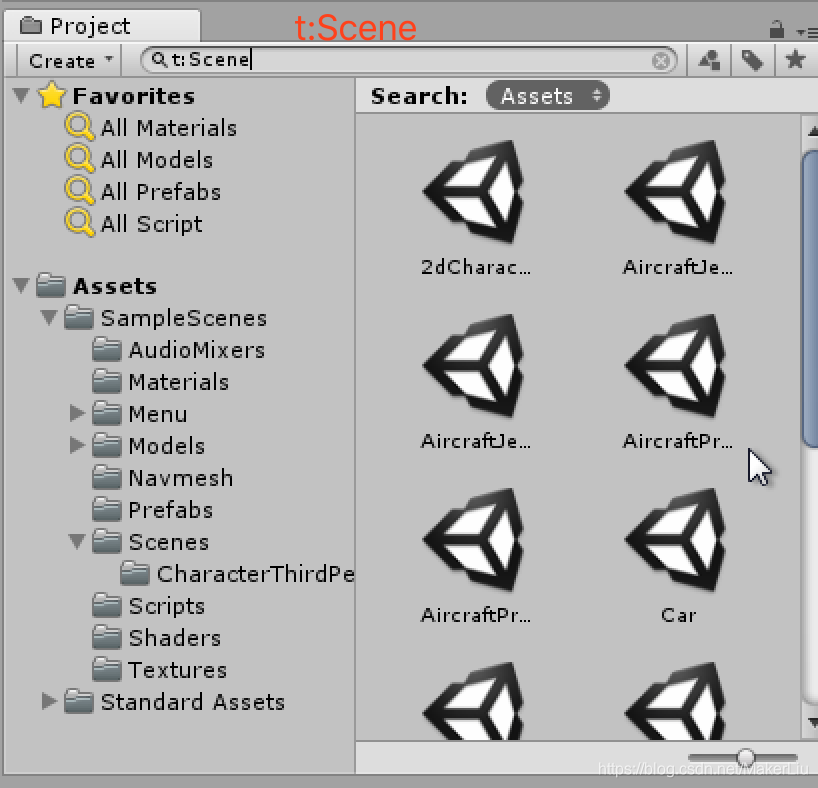Image resolution: width=818 pixels, height=788 pixels.
Task: Select the top-right AircraftJe... scene icon
Action: tap(677, 192)
